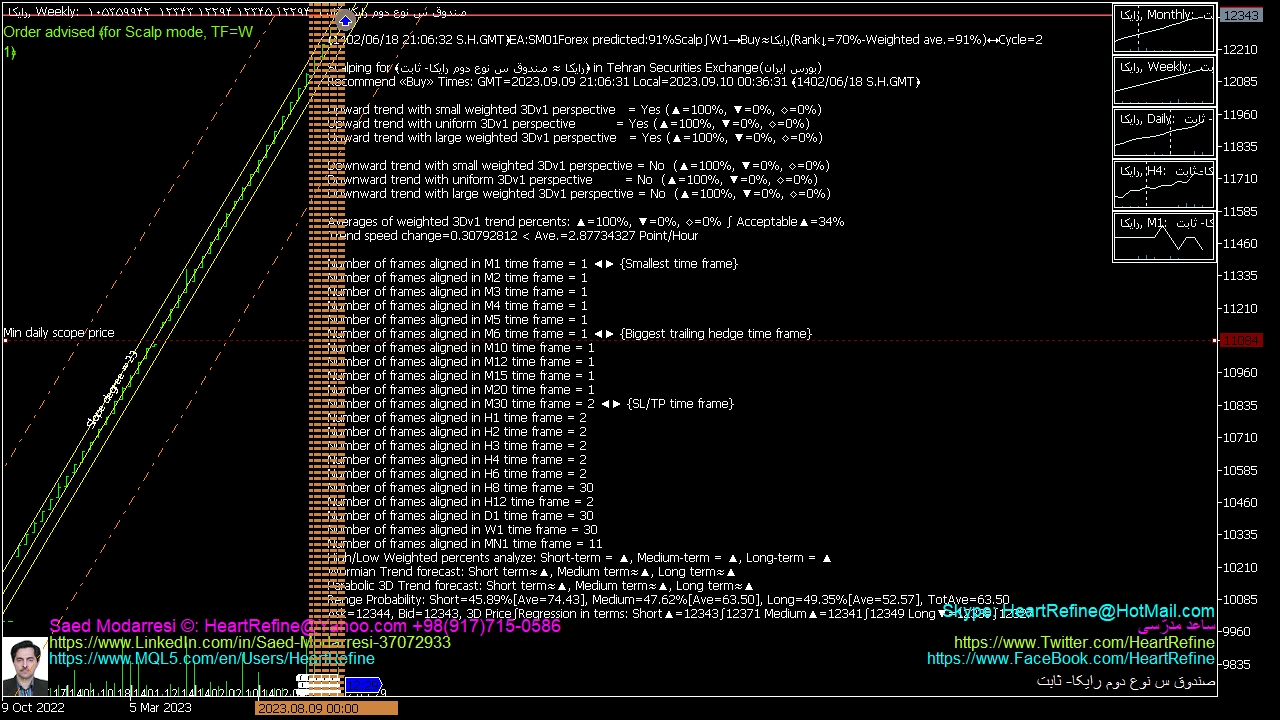Open the LinkedIn profile link
The image size is (1280, 720).
[250, 642]
